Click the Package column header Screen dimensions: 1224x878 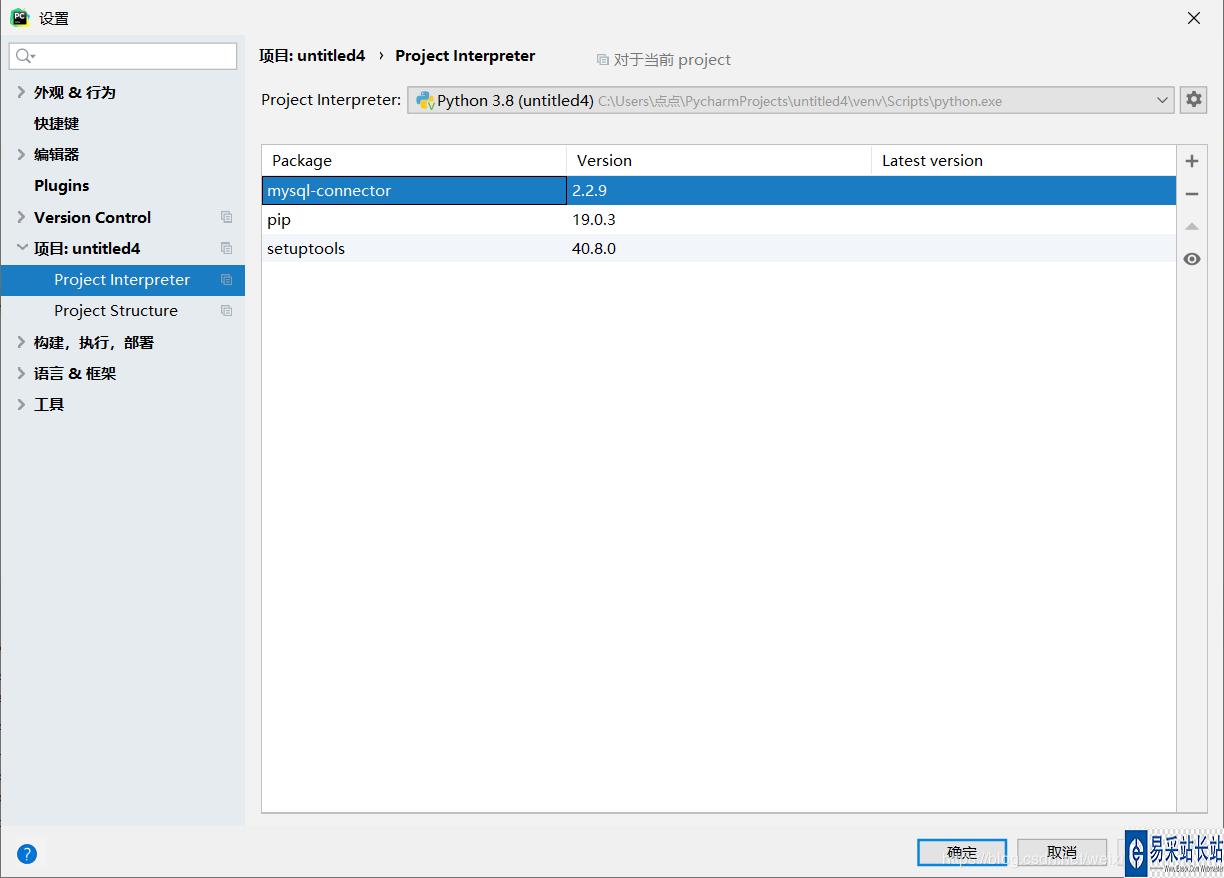(x=414, y=160)
